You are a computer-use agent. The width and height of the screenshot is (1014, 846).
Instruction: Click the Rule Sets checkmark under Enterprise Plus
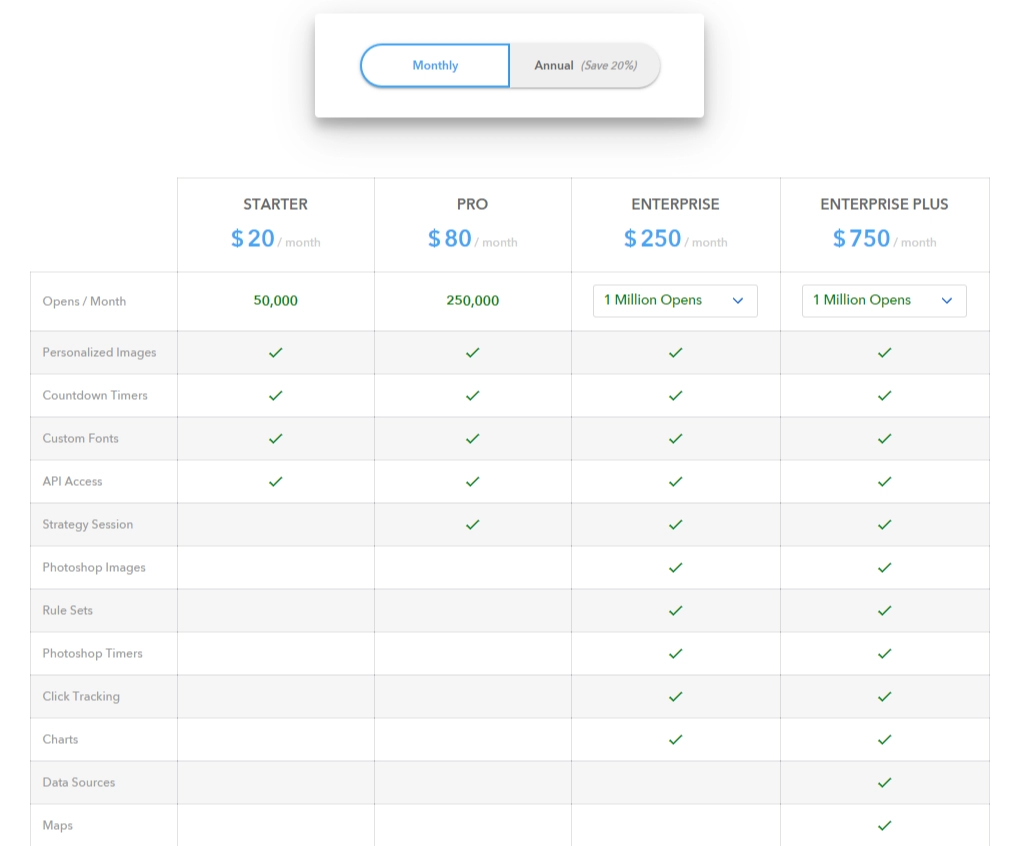[884, 610]
